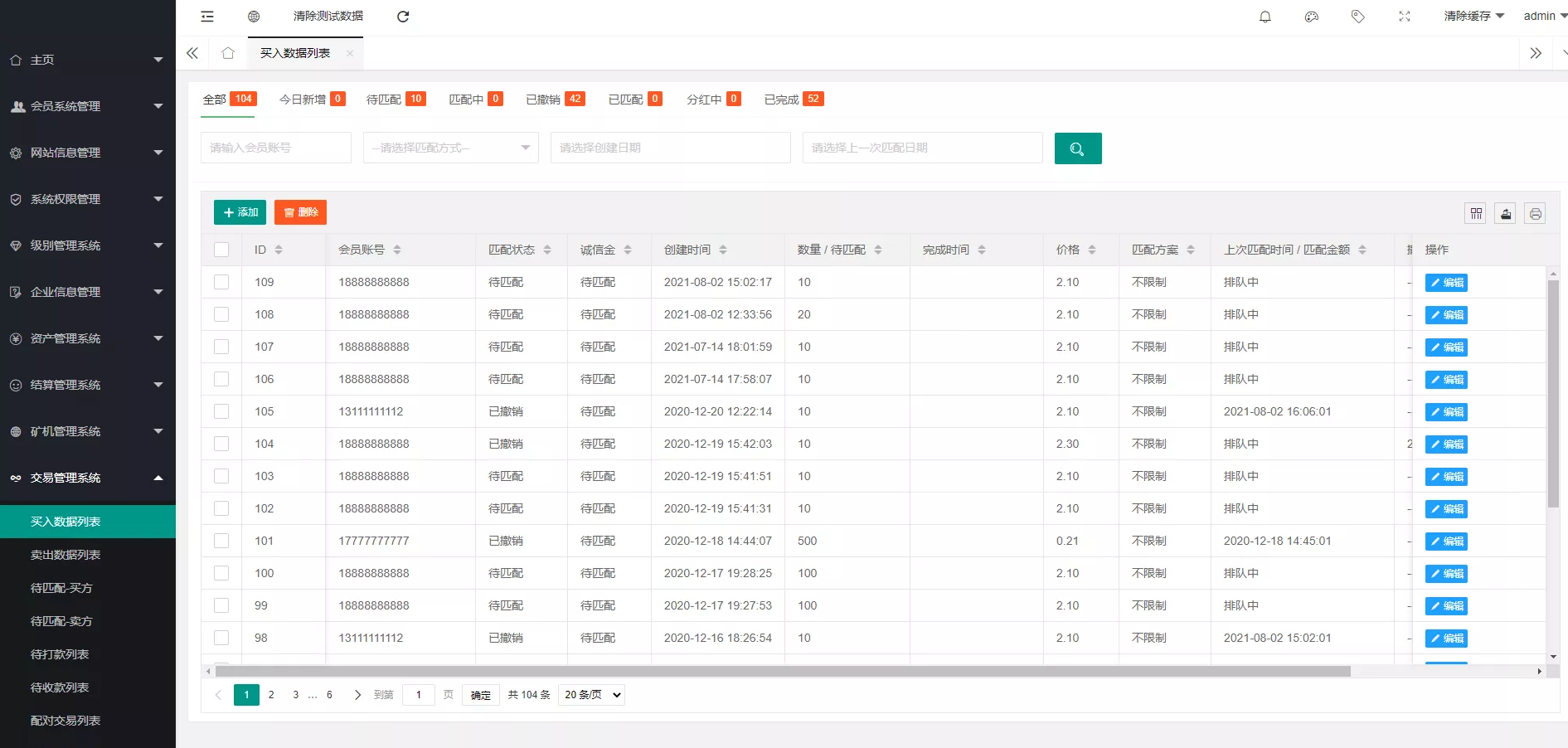Sort by ID column arrows

[279, 250]
